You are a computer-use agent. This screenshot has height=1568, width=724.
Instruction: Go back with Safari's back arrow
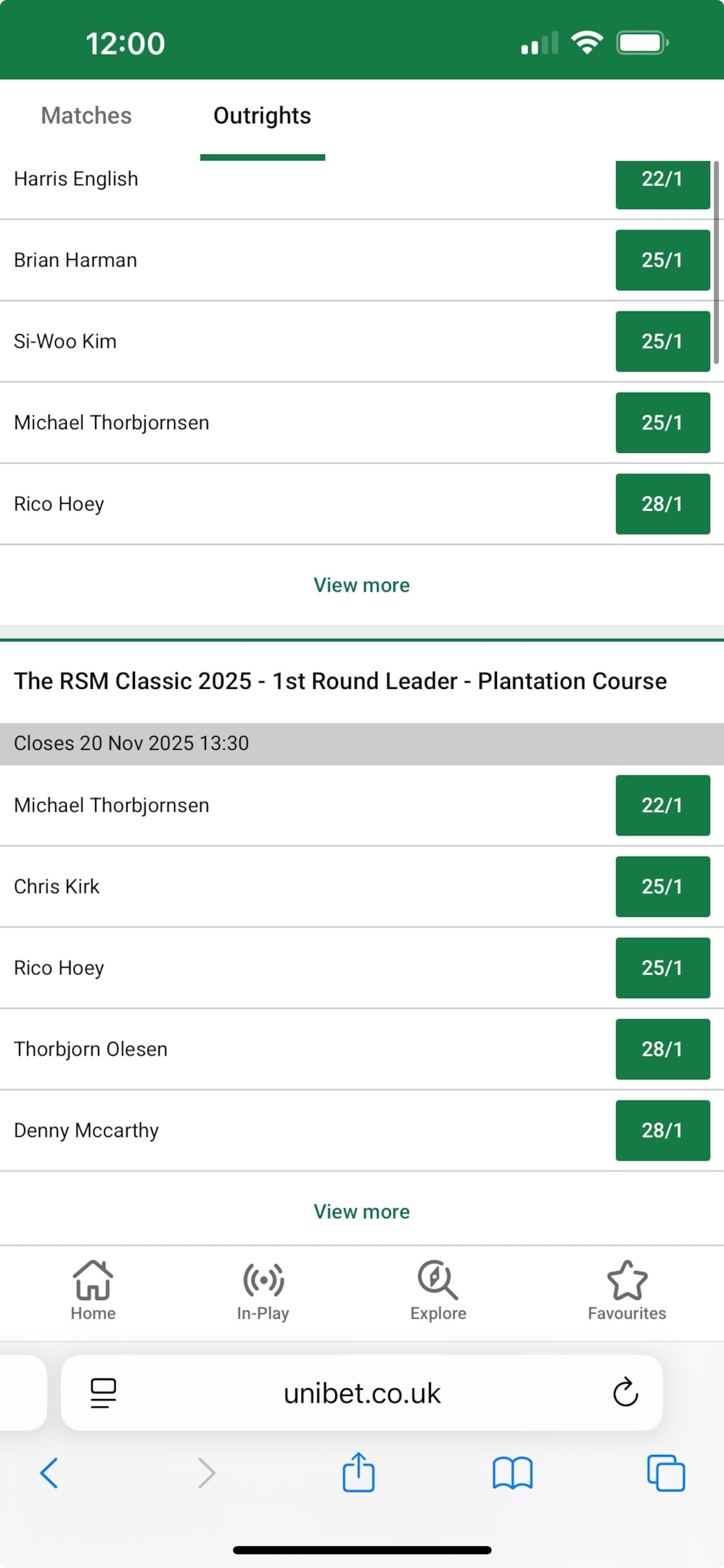point(49,1473)
